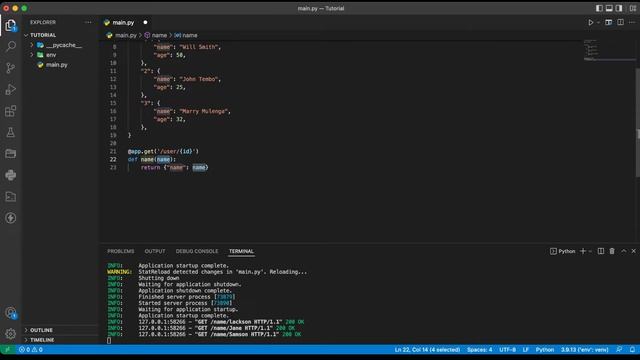The image size is (640, 360).
Task: Close the terminal panel
Action: [x=633, y=251]
